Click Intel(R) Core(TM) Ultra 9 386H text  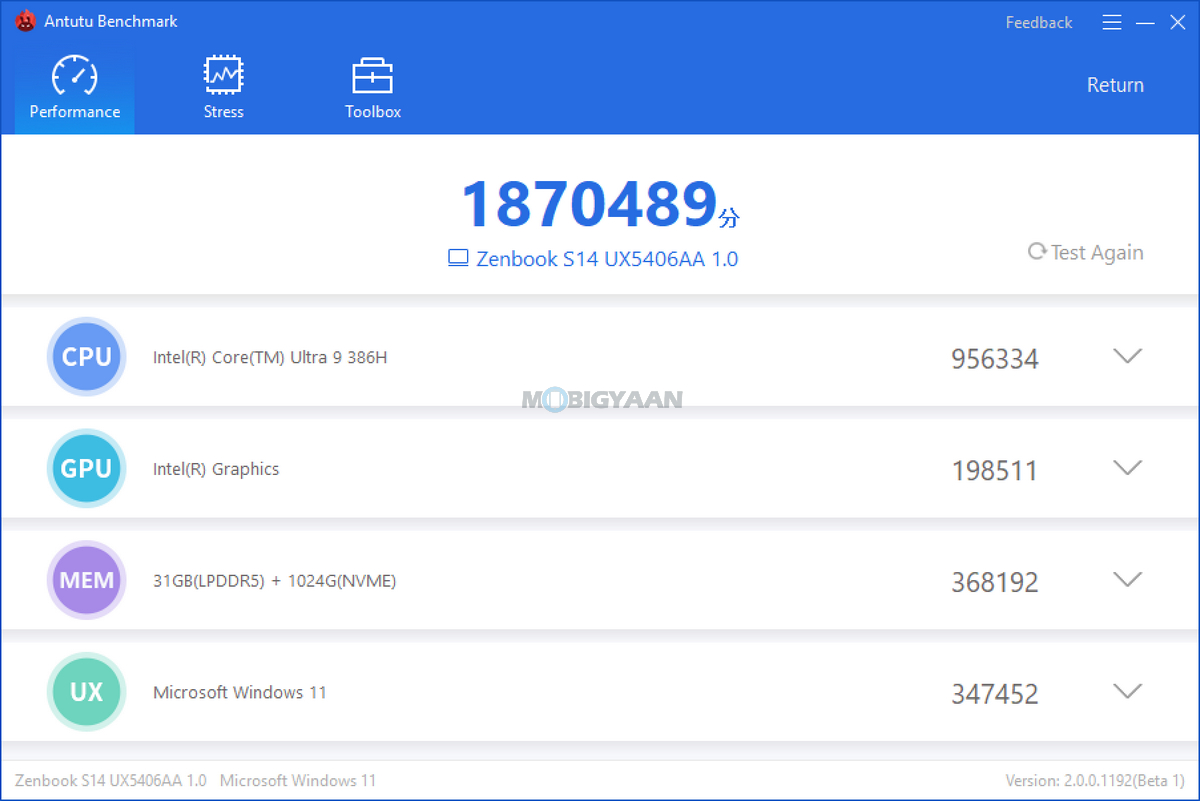click(270, 357)
